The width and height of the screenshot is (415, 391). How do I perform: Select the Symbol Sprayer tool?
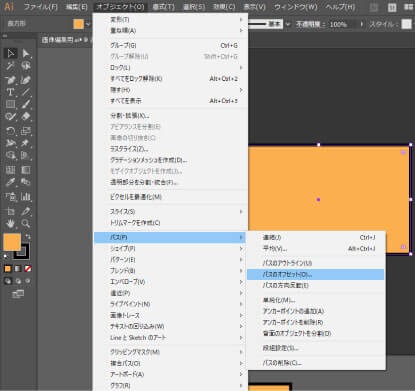coord(11,197)
